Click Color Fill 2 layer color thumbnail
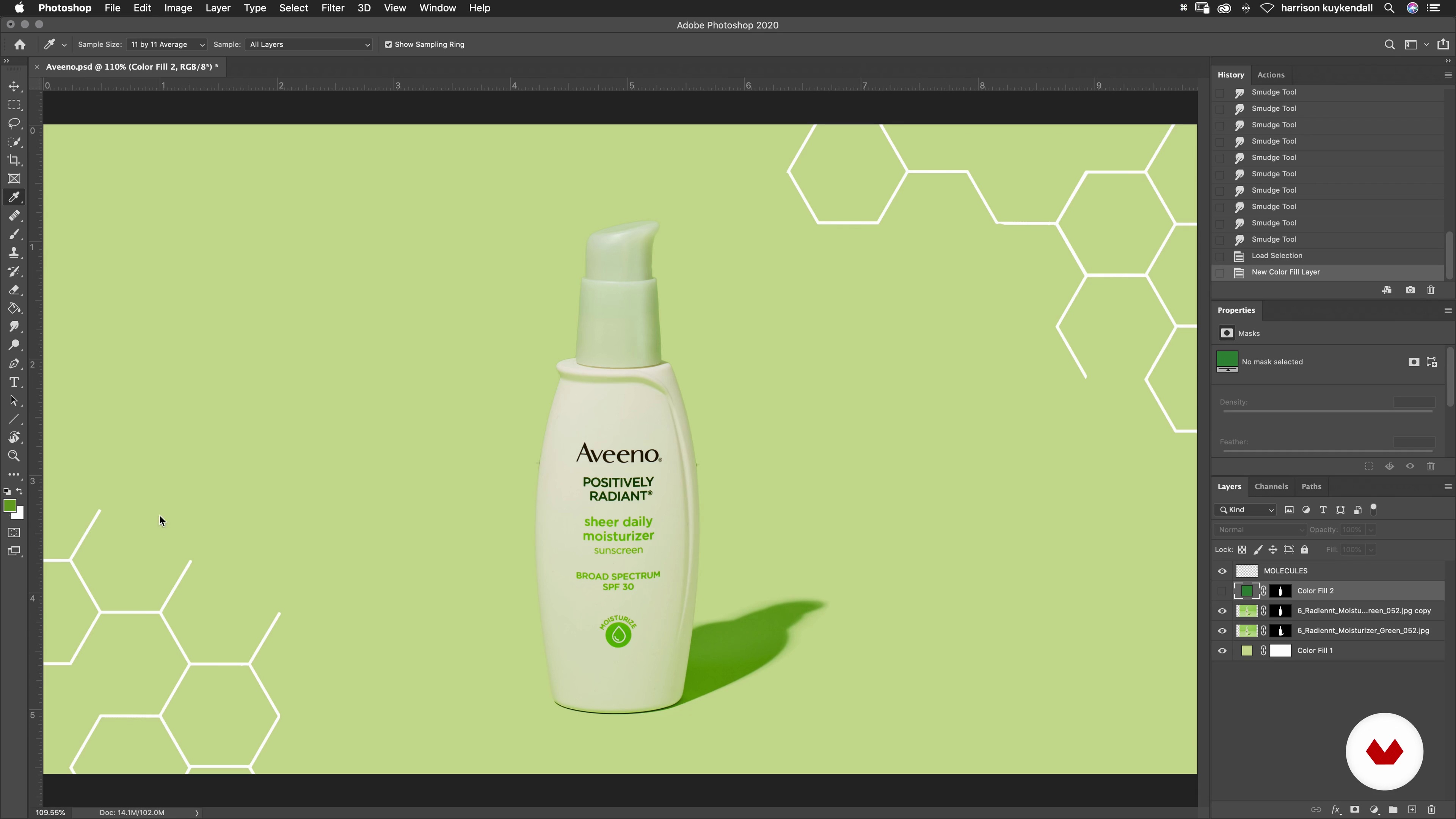This screenshot has height=819, width=1456. click(1246, 591)
